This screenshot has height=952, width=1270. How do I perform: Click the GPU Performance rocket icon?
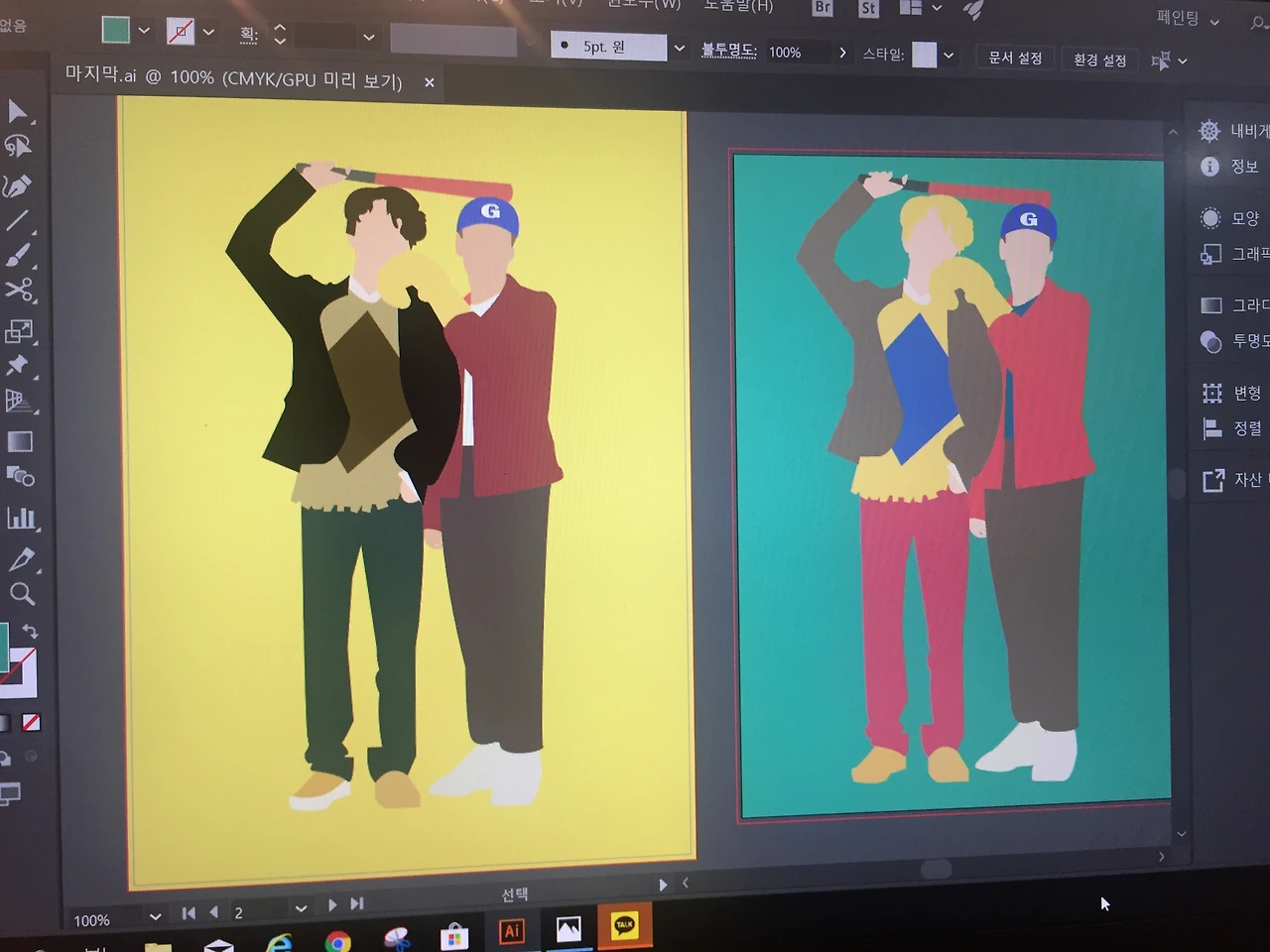pyautogui.click(x=973, y=10)
